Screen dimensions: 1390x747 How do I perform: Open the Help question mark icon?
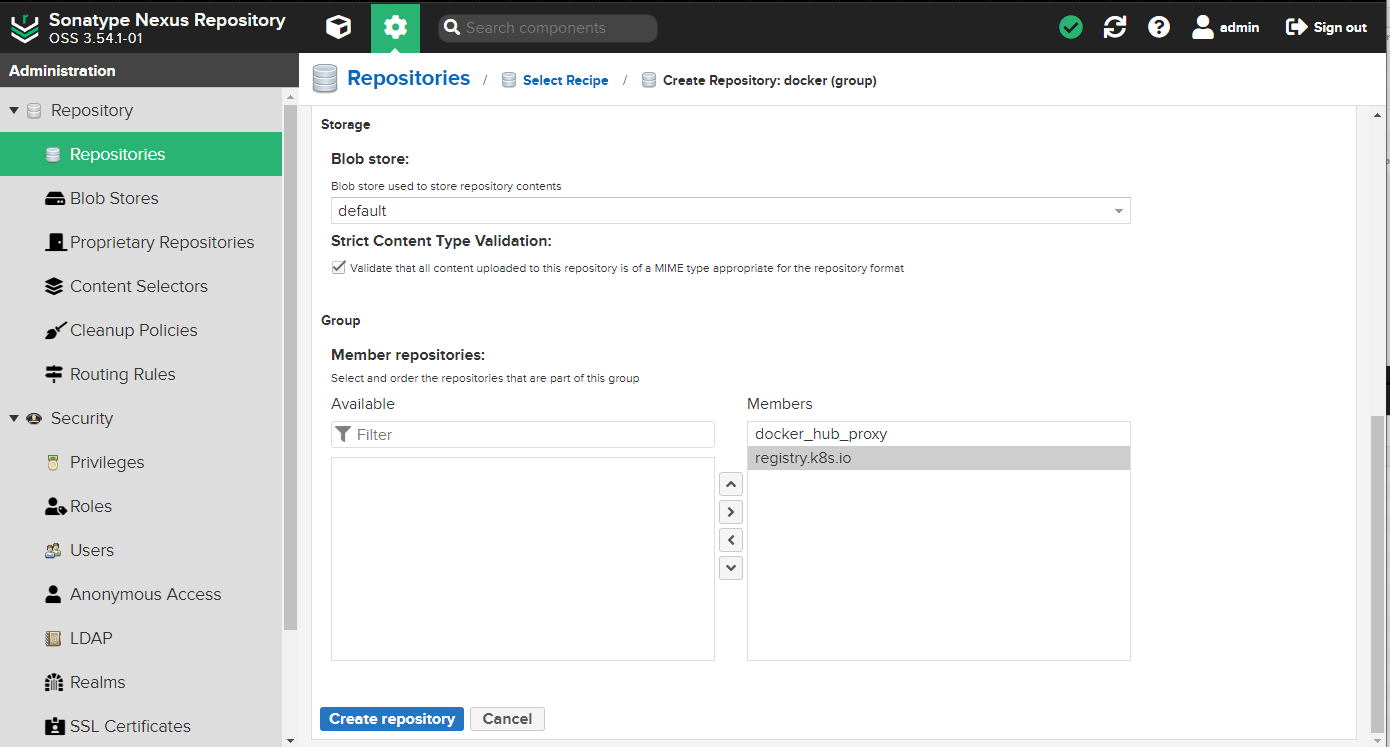(x=1159, y=28)
